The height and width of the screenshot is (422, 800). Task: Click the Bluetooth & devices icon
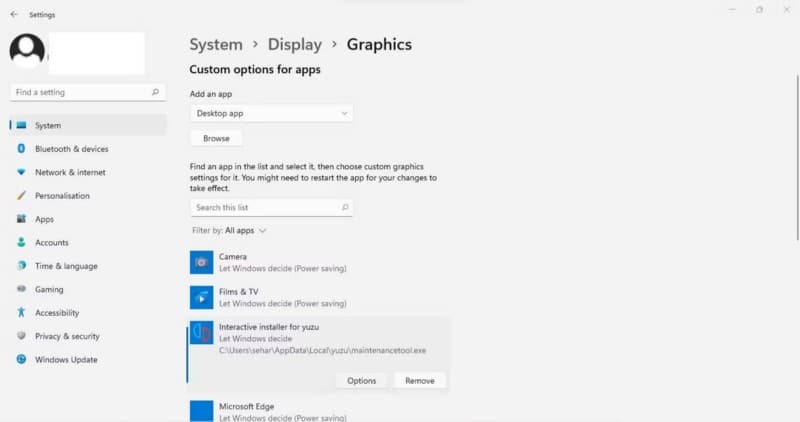[x=21, y=148]
